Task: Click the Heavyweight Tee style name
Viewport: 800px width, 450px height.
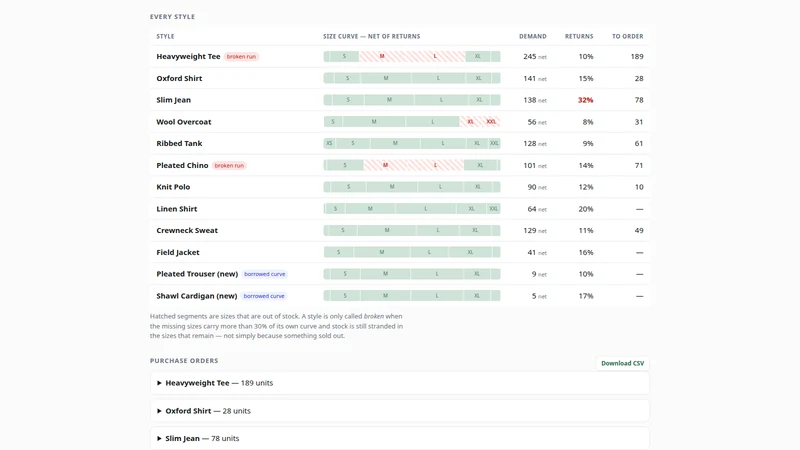Action: click(x=188, y=57)
